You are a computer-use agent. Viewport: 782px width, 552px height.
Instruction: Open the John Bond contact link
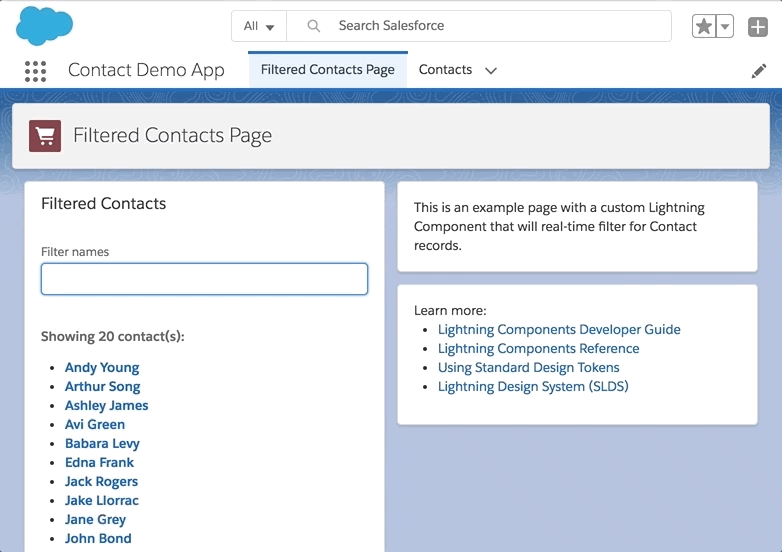click(98, 539)
